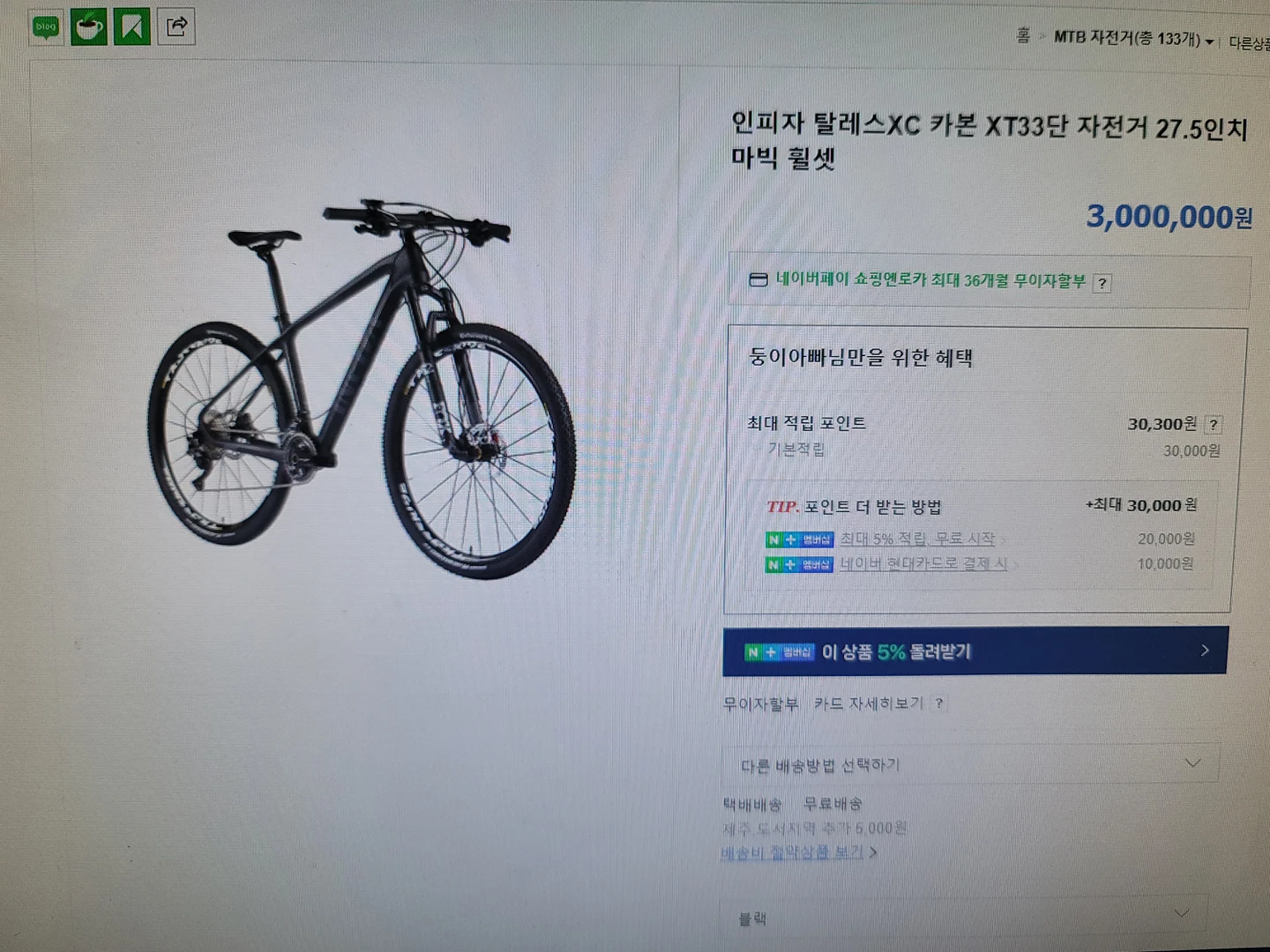Expand 다른 배송방법 선택하기 with its chevron
This screenshot has width=1270, height=952.
click(1194, 762)
